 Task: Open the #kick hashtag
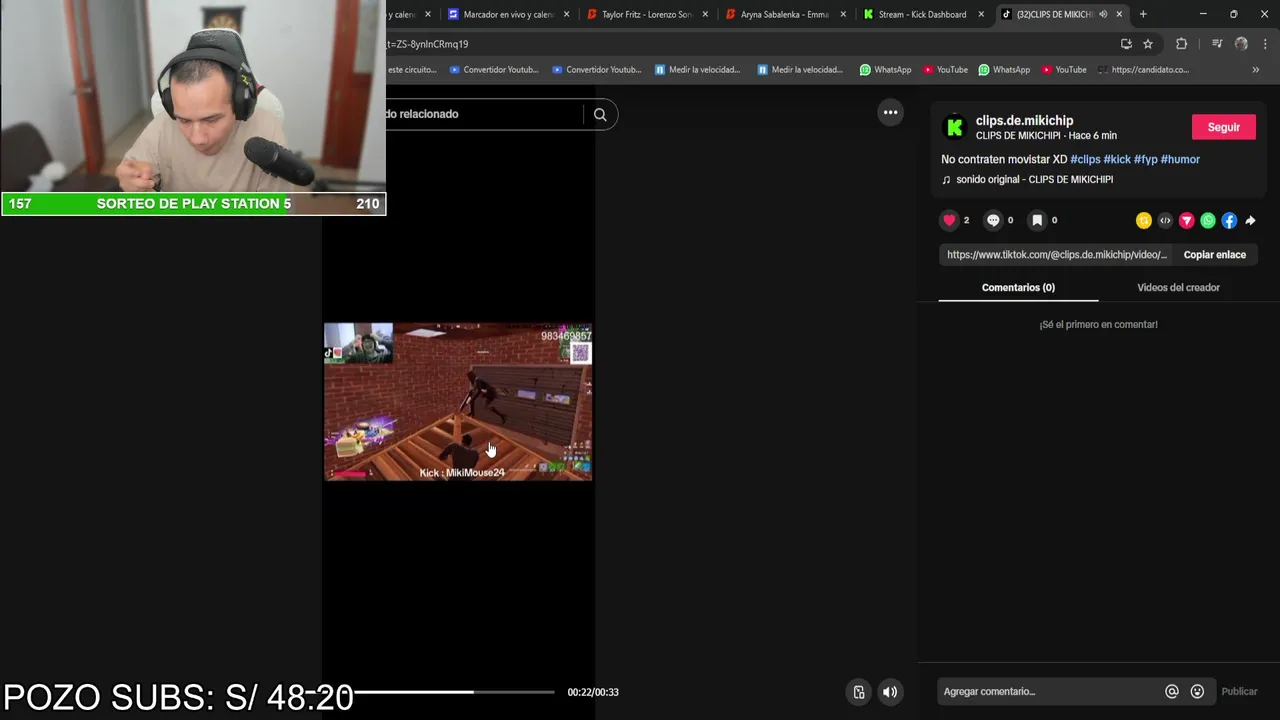1117,159
